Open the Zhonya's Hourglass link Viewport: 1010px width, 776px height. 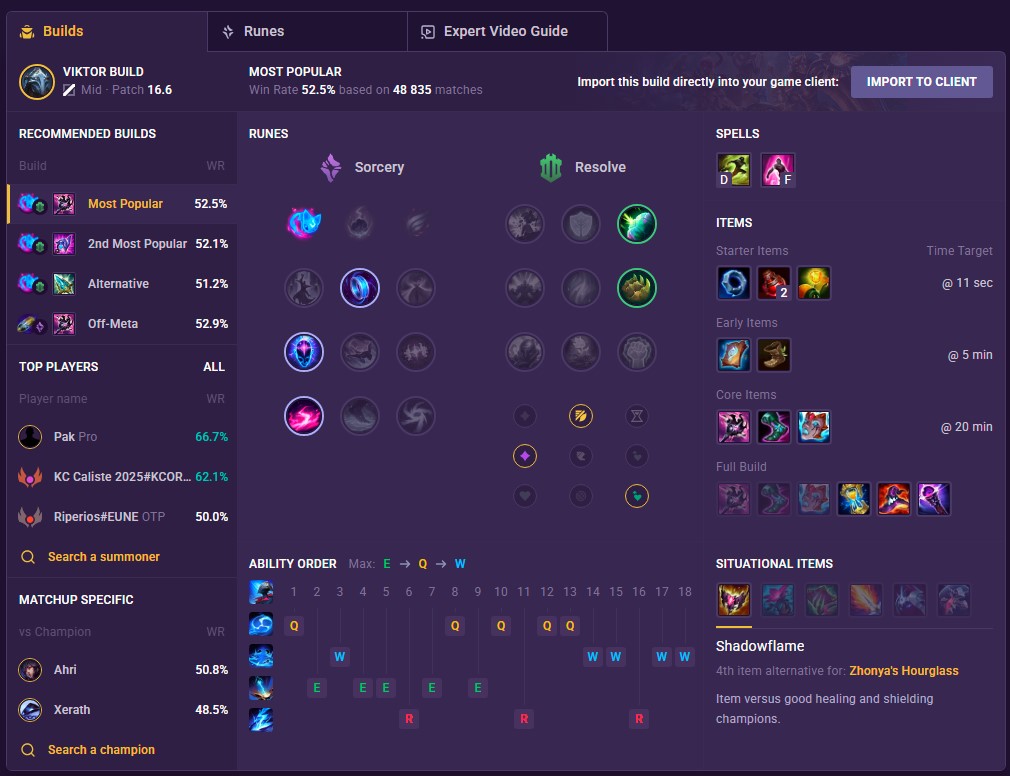[904, 670]
